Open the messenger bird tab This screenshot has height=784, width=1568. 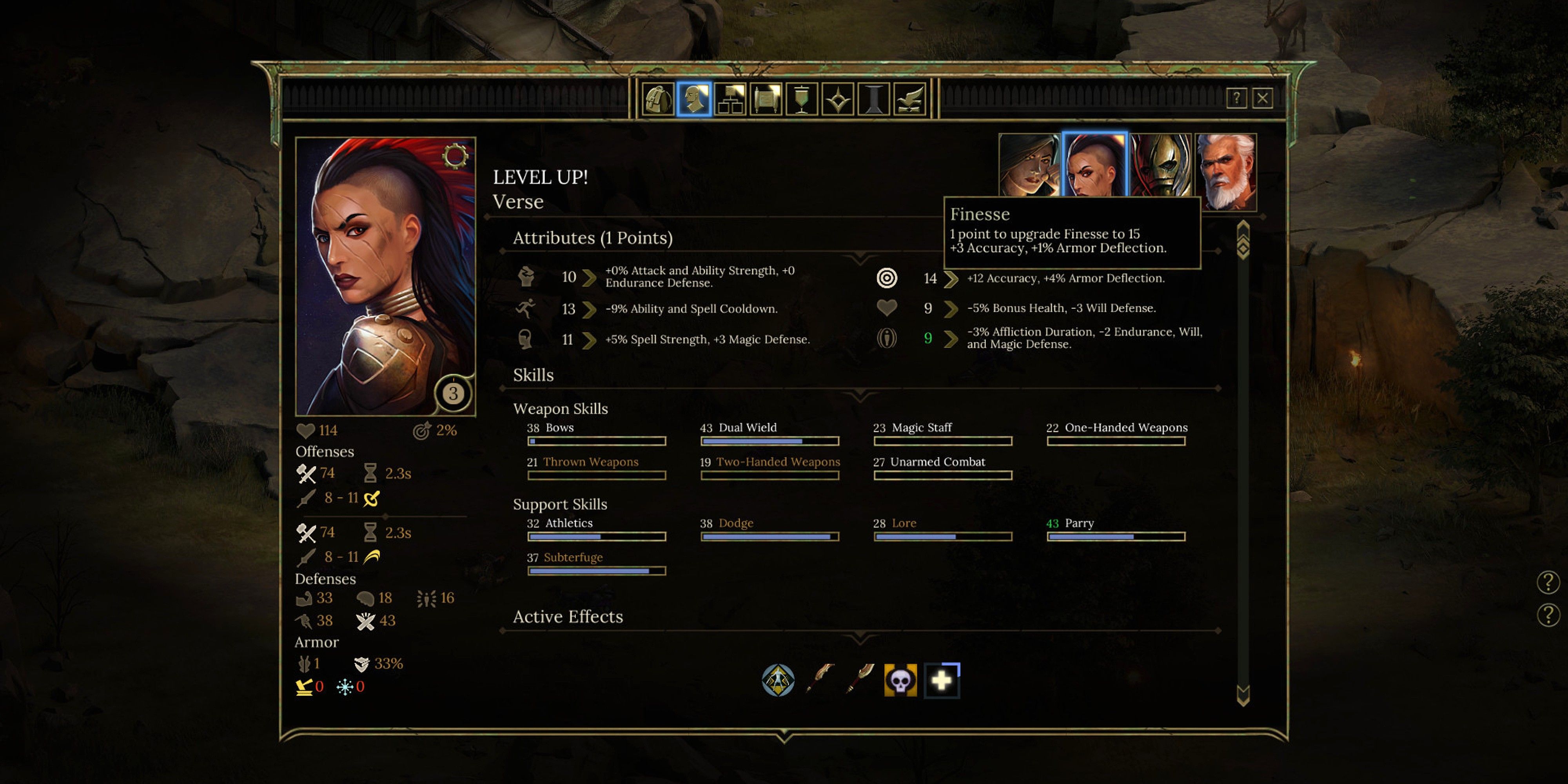point(910,99)
